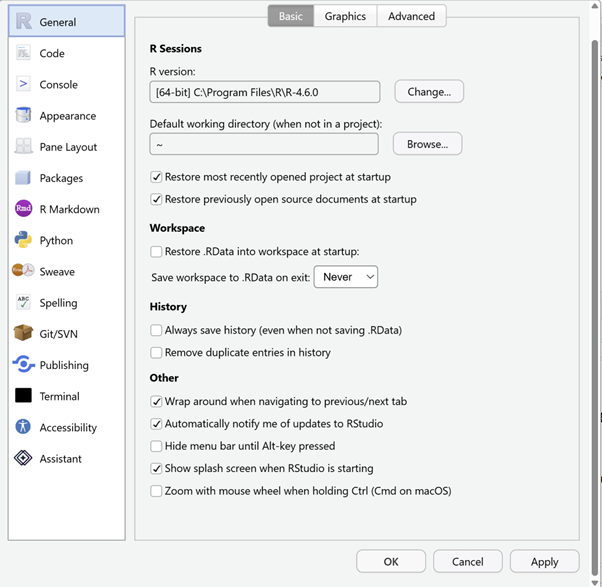
Task: Select the Assistant label in sidebar
Action: (60, 459)
